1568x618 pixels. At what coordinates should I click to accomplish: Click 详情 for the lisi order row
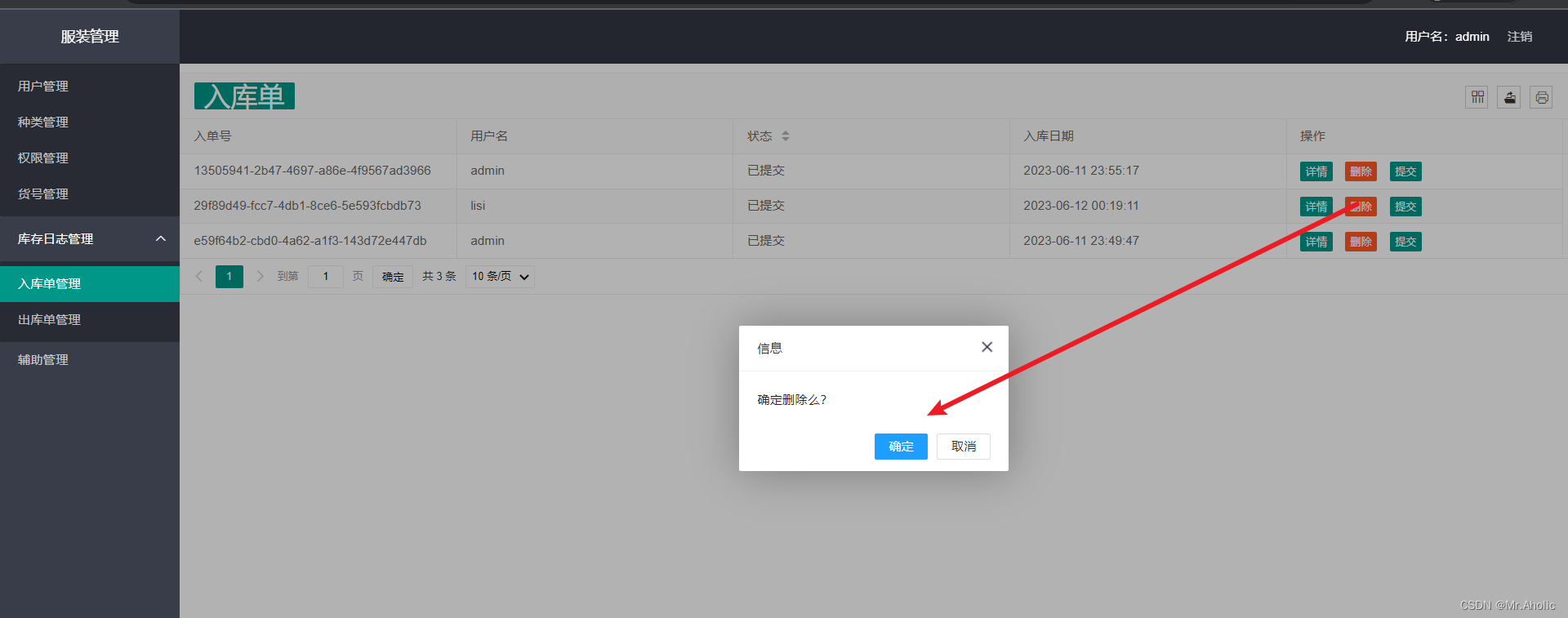[x=1316, y=207]
